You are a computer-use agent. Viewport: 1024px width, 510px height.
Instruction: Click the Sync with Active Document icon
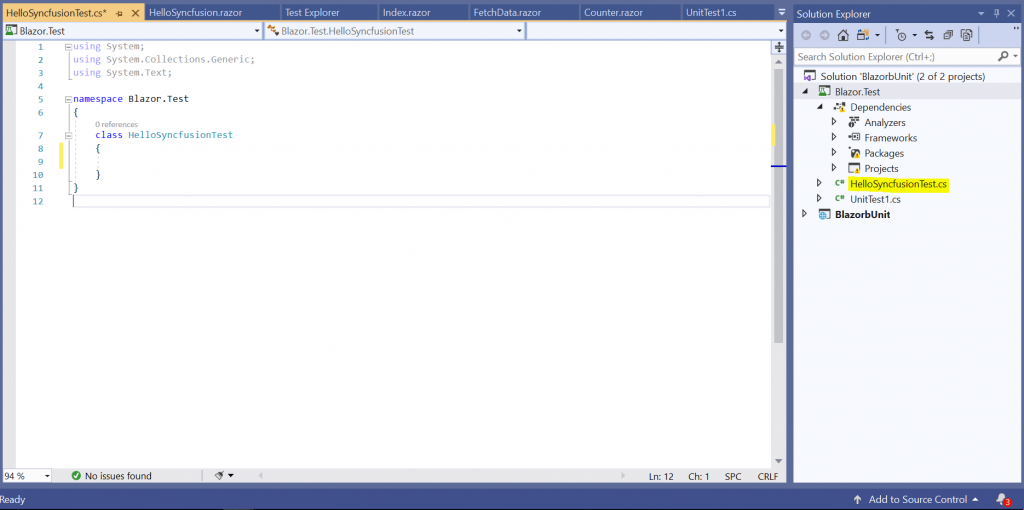(x=929, y=35)
